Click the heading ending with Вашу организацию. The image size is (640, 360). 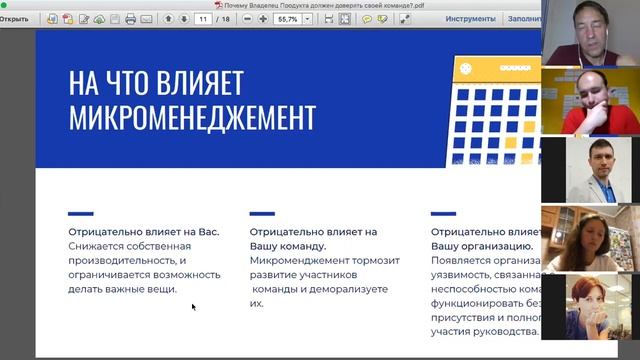point(486,239)
